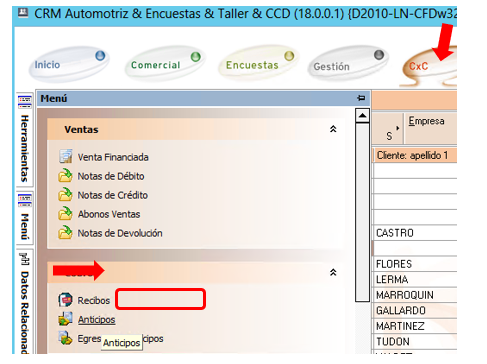Click Notas de Devolución folder icon
The image size is (487, 364).
click(x=65, y=232)
